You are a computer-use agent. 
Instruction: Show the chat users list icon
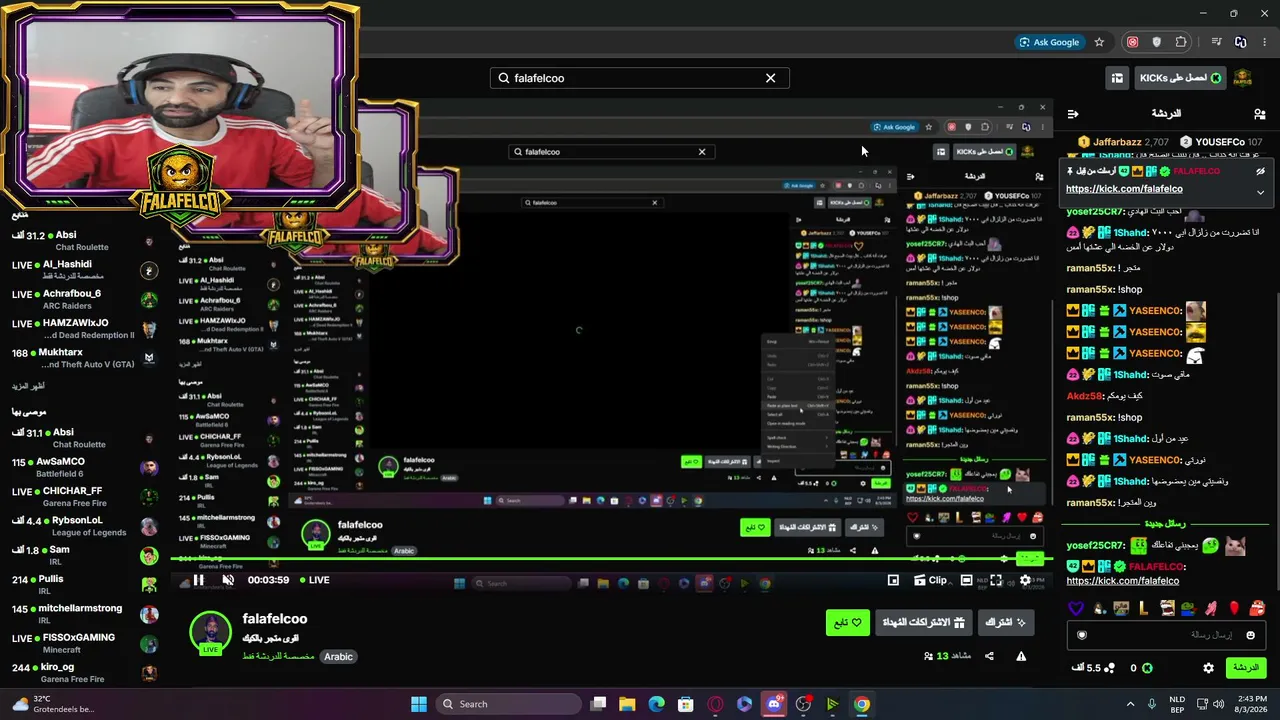[1259, 114]
